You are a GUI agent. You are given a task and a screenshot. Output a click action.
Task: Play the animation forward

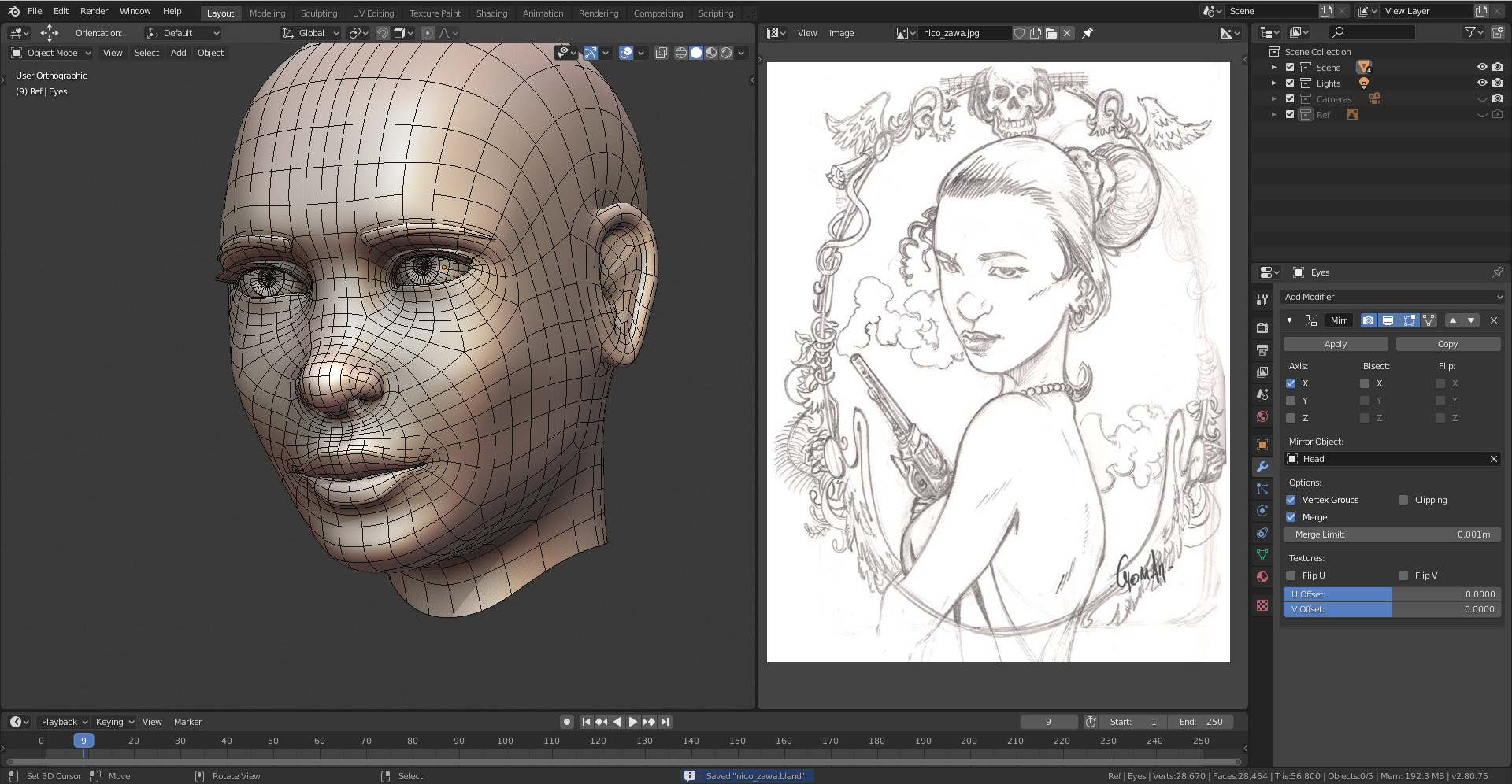633,722
